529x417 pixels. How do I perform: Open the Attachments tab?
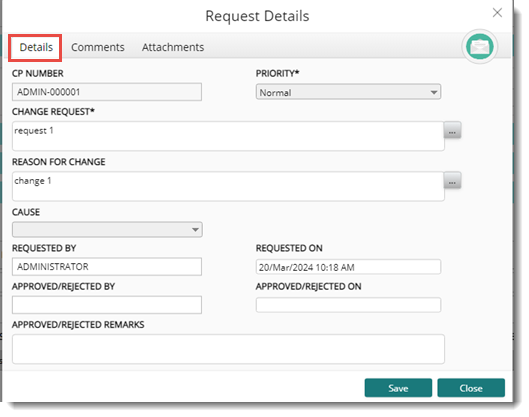click(173, 47)
